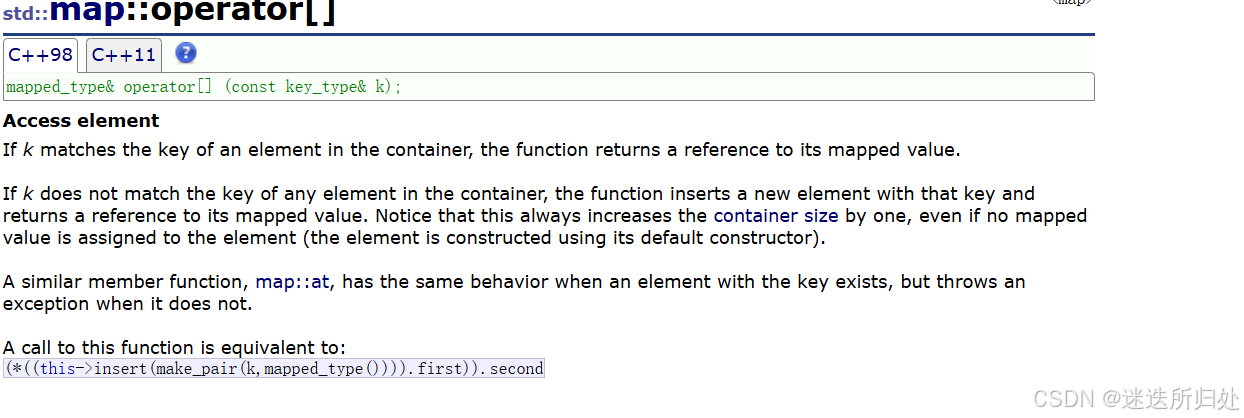
Task: Click the sentence "A call to this function is equivalent to"
Action: (x=174, y=348)
